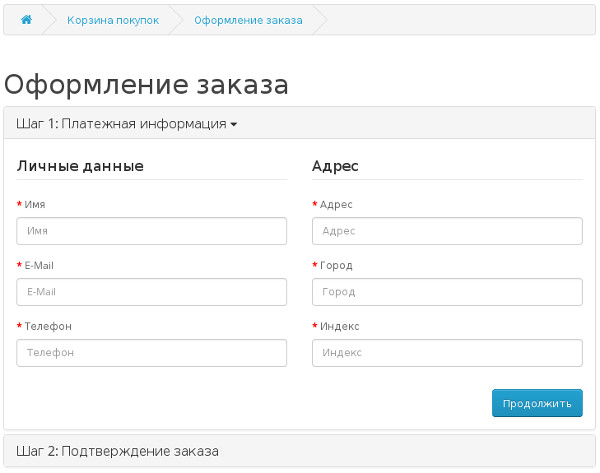This screenshot has width=600, height=473.
Task: Click the Адрес text input box
Action: (447, 231)
